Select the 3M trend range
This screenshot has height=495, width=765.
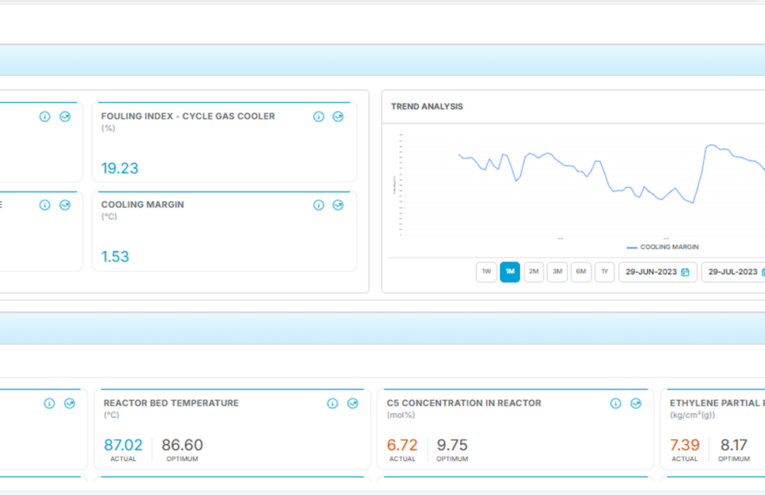tap(557, 272)
